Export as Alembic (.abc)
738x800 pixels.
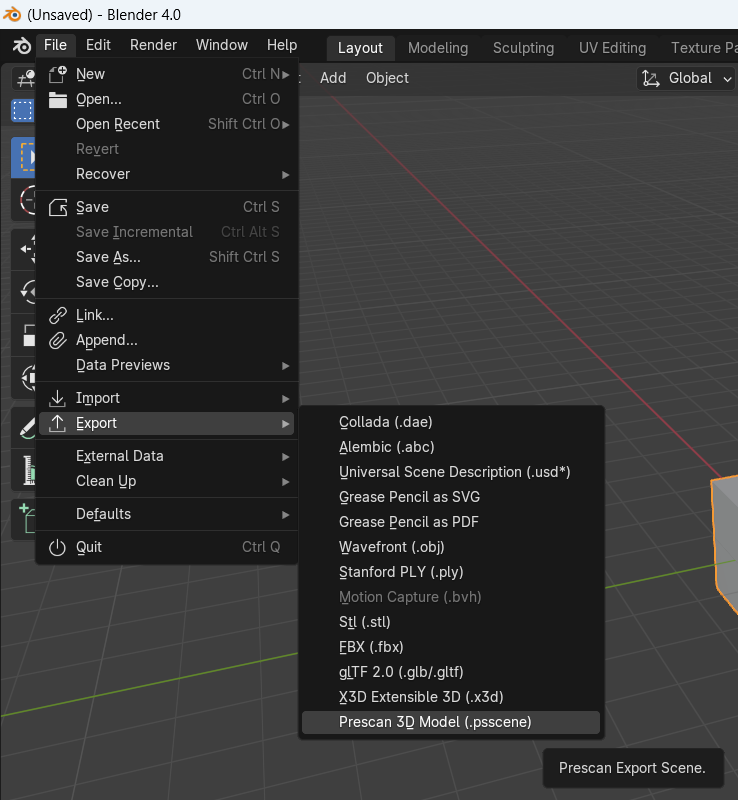[451, 447]
